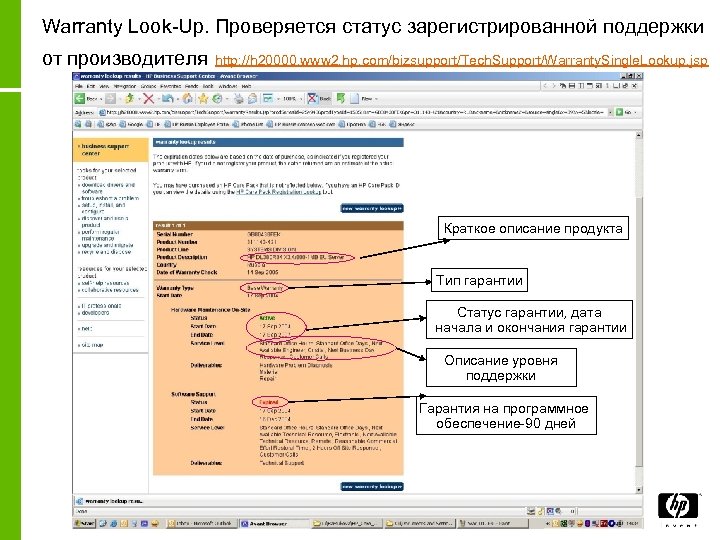Click download drivers and software sidebar link
The image size is (720, 540).
coord(108,188)
